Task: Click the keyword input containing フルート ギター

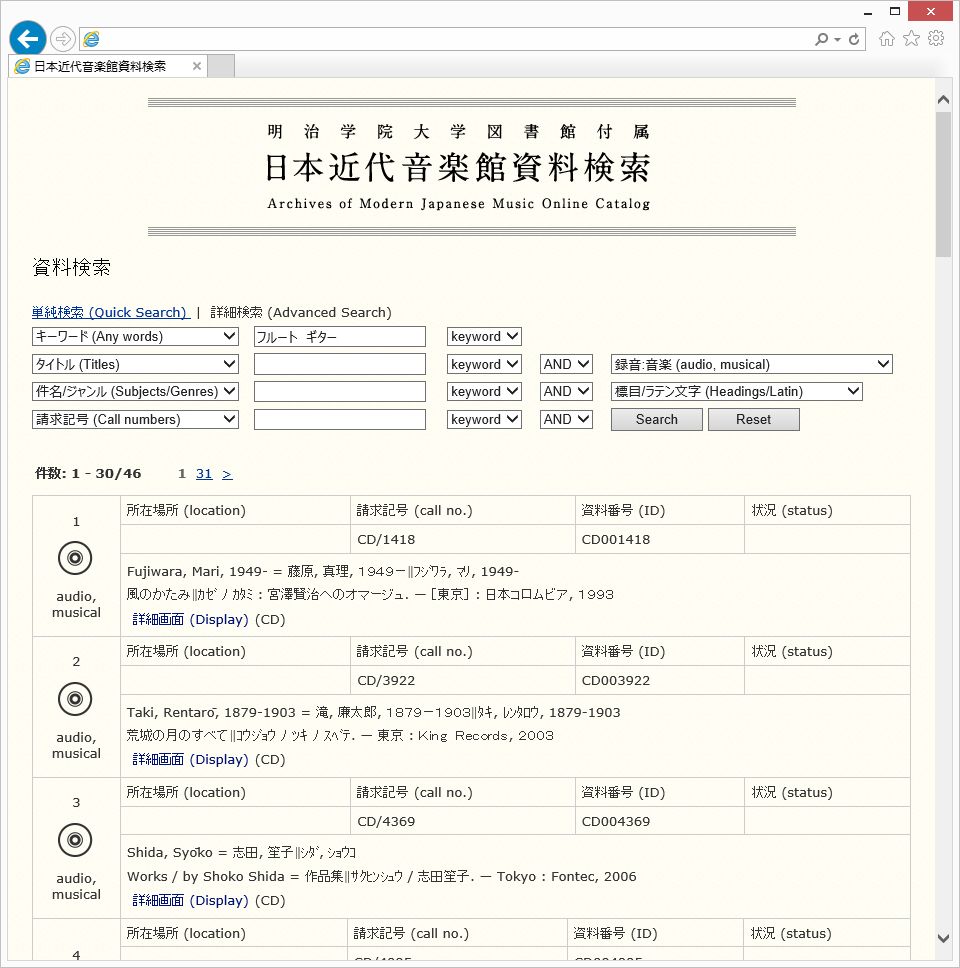Action: pos(339,337)
